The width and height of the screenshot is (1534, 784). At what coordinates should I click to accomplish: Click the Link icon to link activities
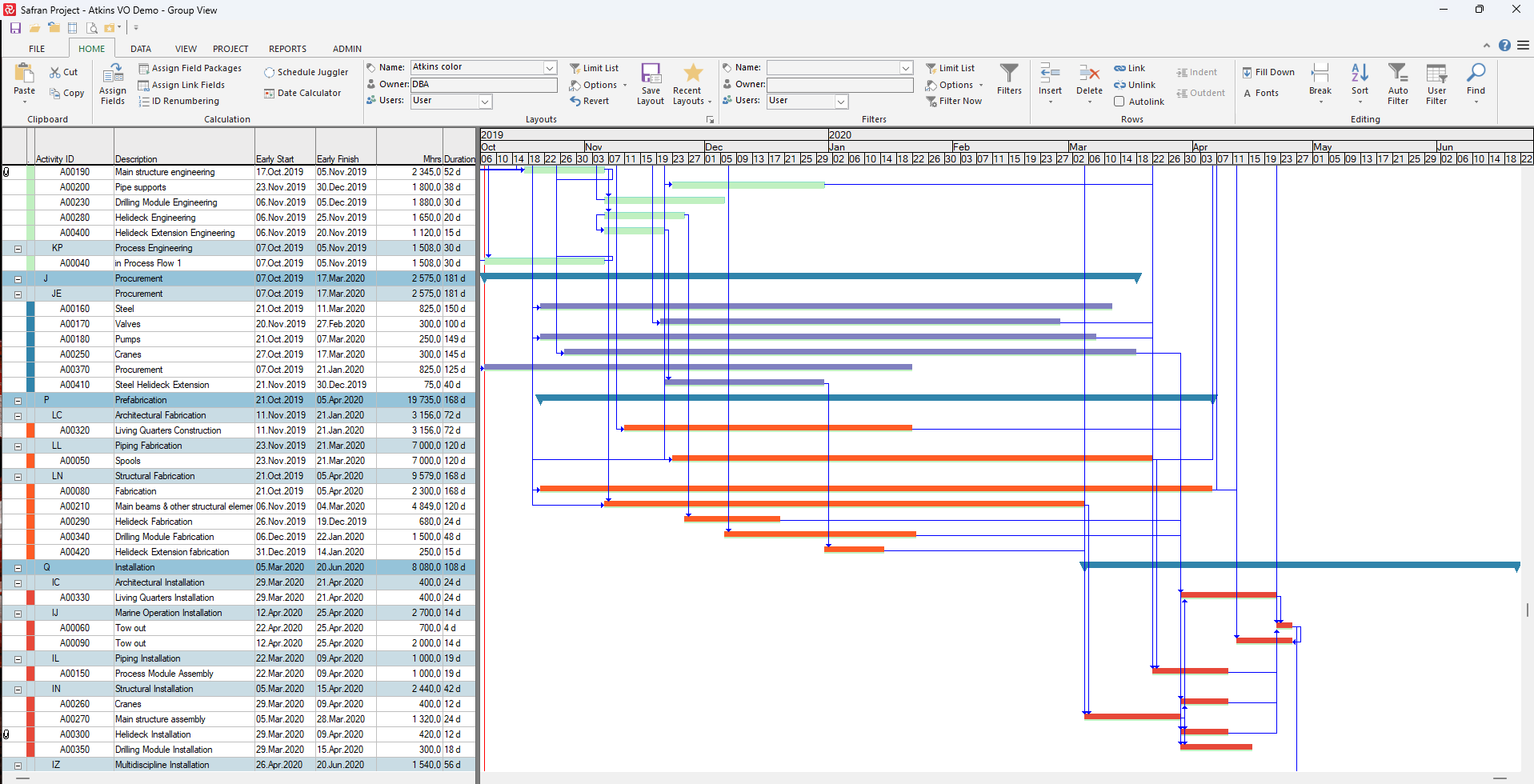pos(1131,68)
